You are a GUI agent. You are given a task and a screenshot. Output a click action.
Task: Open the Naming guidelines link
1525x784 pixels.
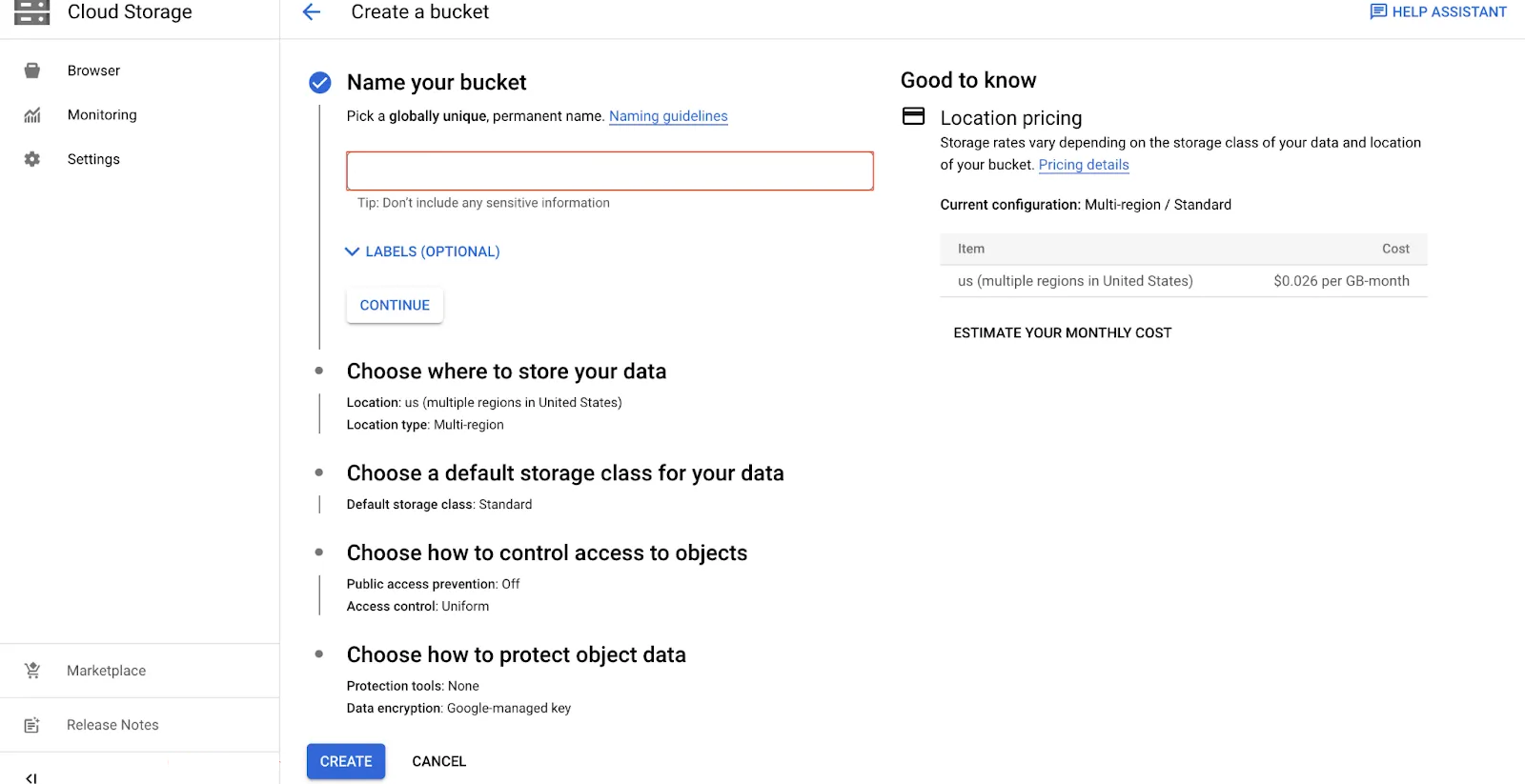pos(668,116)
